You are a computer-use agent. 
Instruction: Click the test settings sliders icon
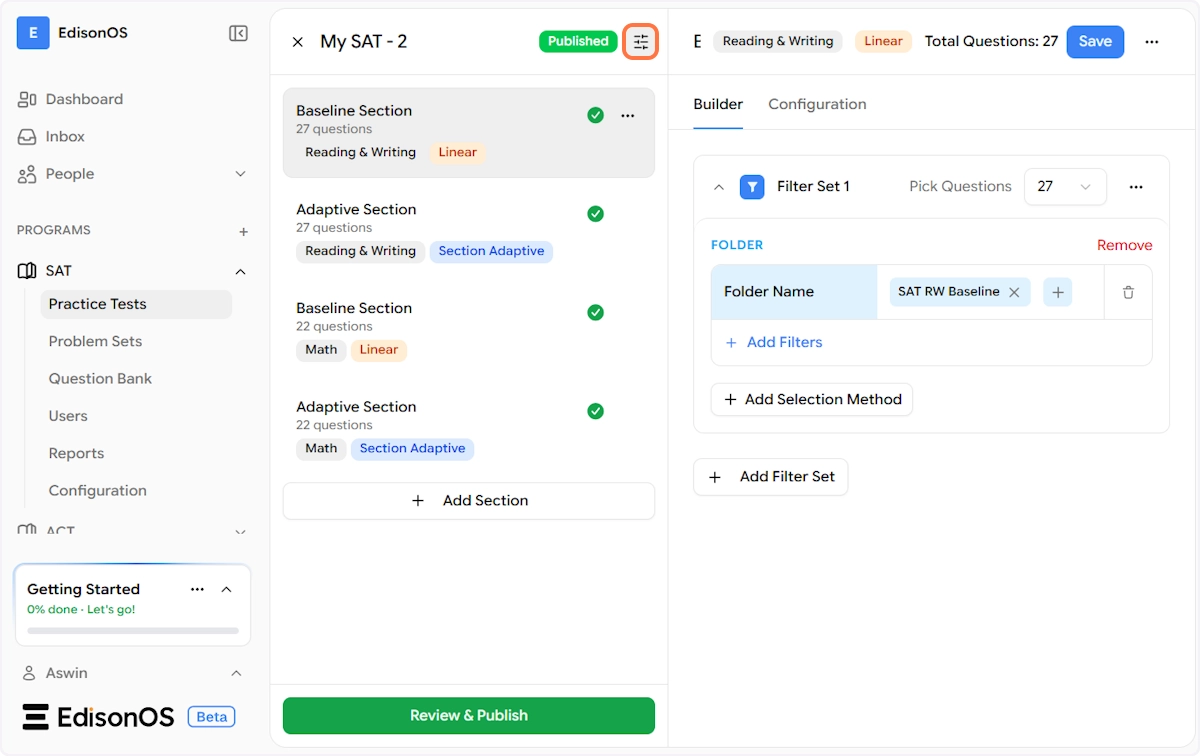coord(640,42)
